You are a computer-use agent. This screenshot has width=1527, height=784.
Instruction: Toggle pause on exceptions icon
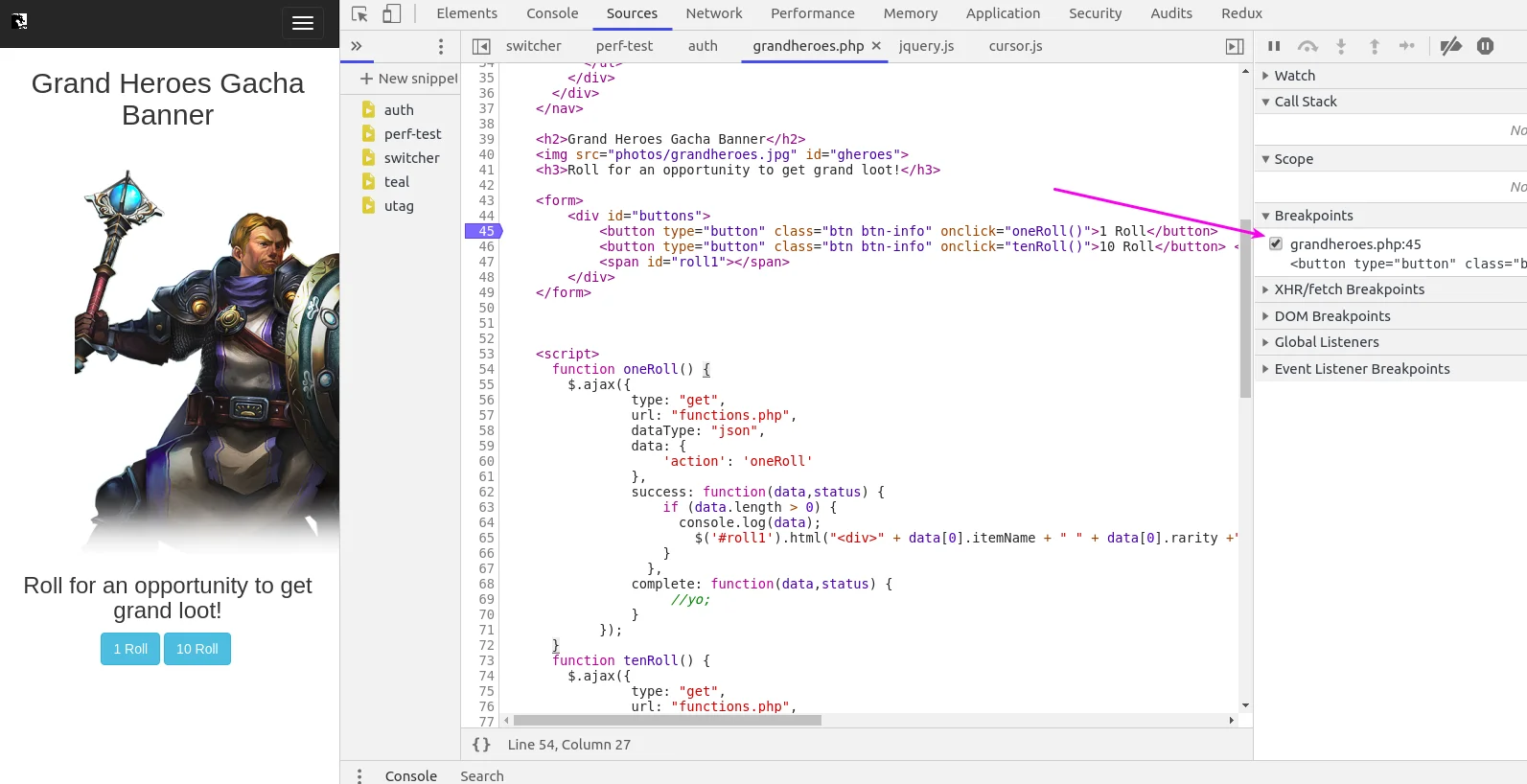pos(1485,46)
